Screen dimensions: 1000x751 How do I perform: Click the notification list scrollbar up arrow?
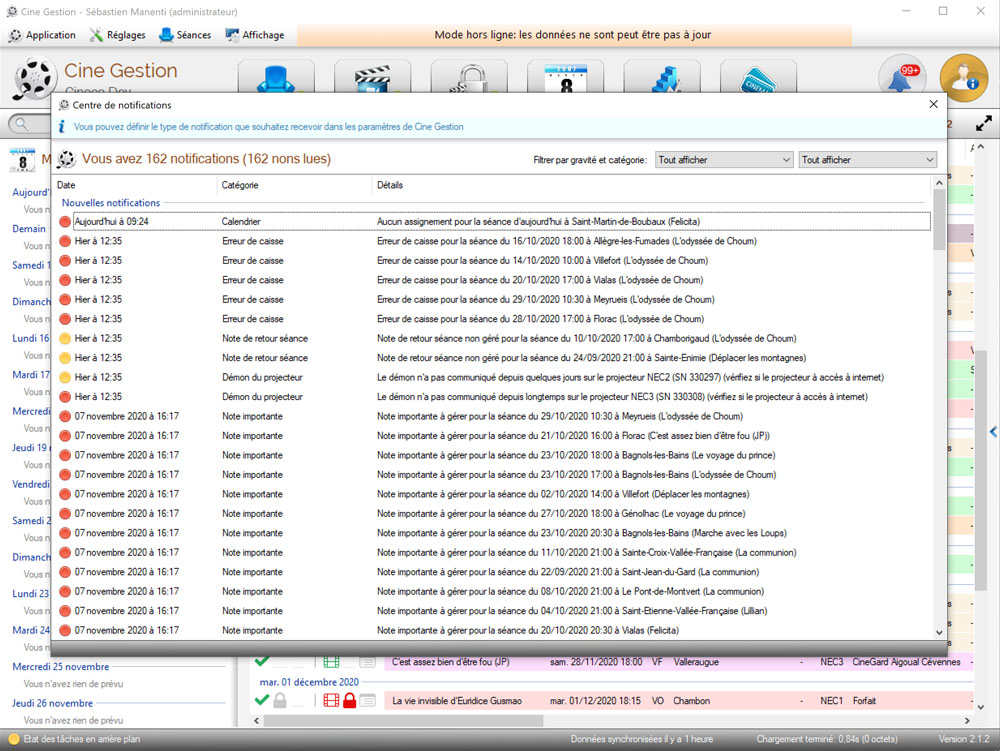tap(939, 184)
